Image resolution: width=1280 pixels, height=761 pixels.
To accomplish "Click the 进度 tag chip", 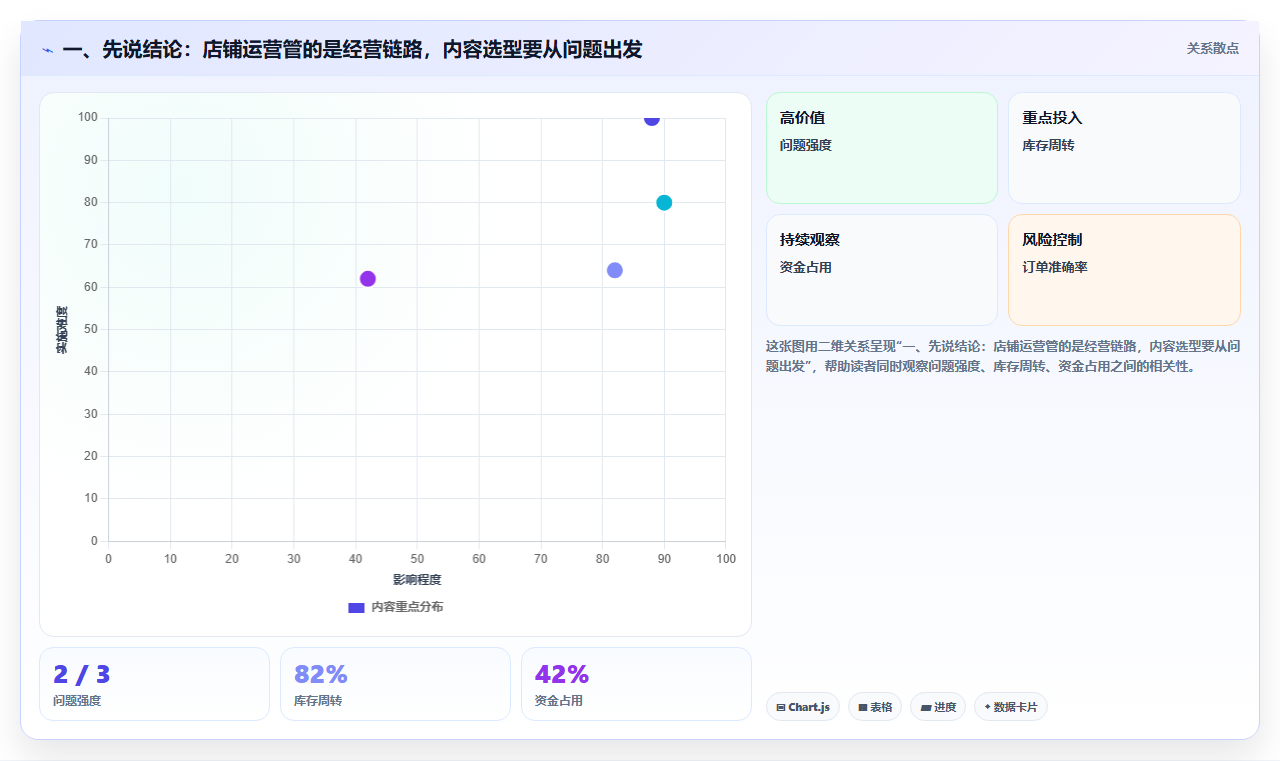I will click(x=938, y=707).
